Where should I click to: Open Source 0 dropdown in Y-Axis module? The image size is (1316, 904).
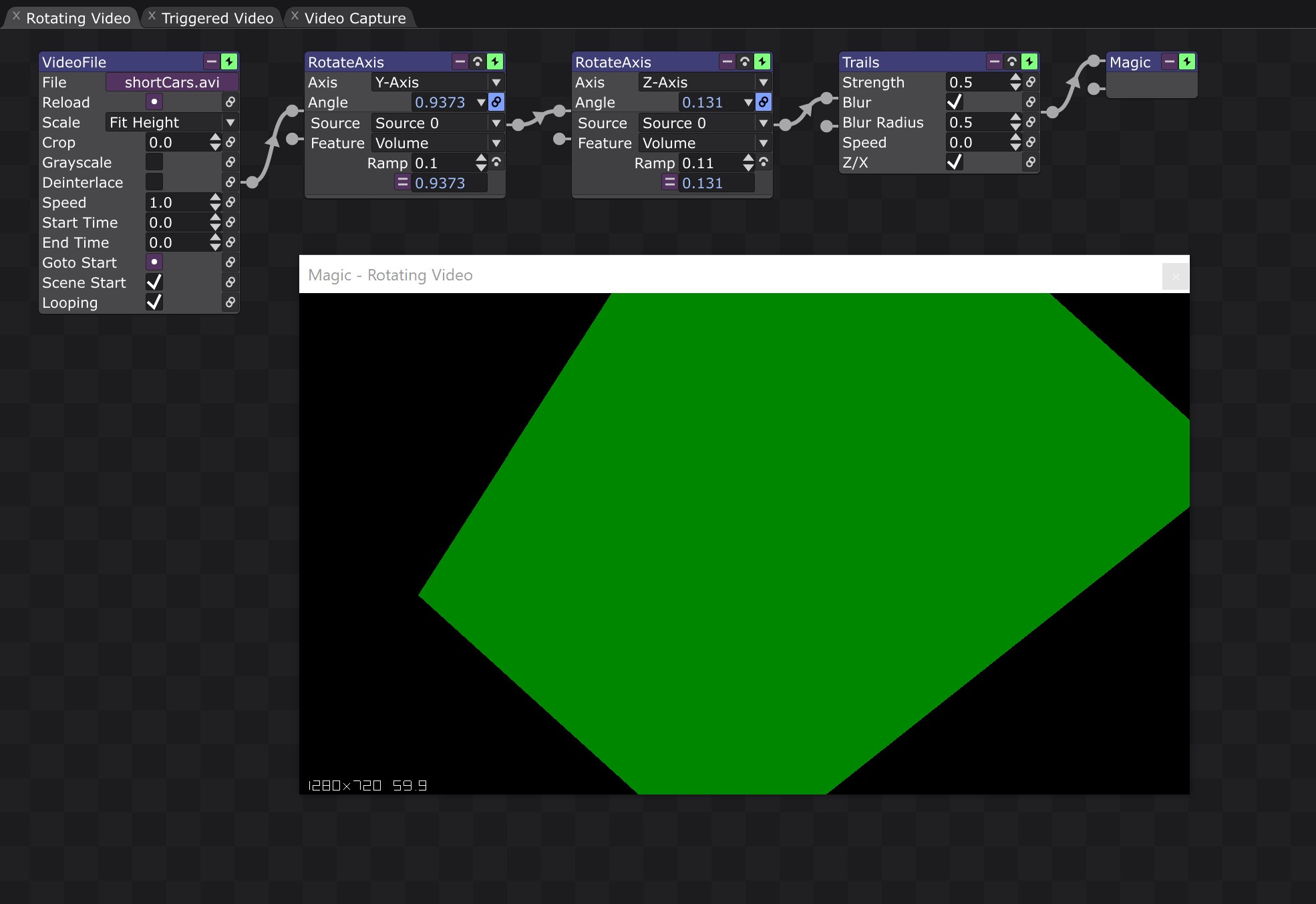pyautogui.click(x=438, y=123)
